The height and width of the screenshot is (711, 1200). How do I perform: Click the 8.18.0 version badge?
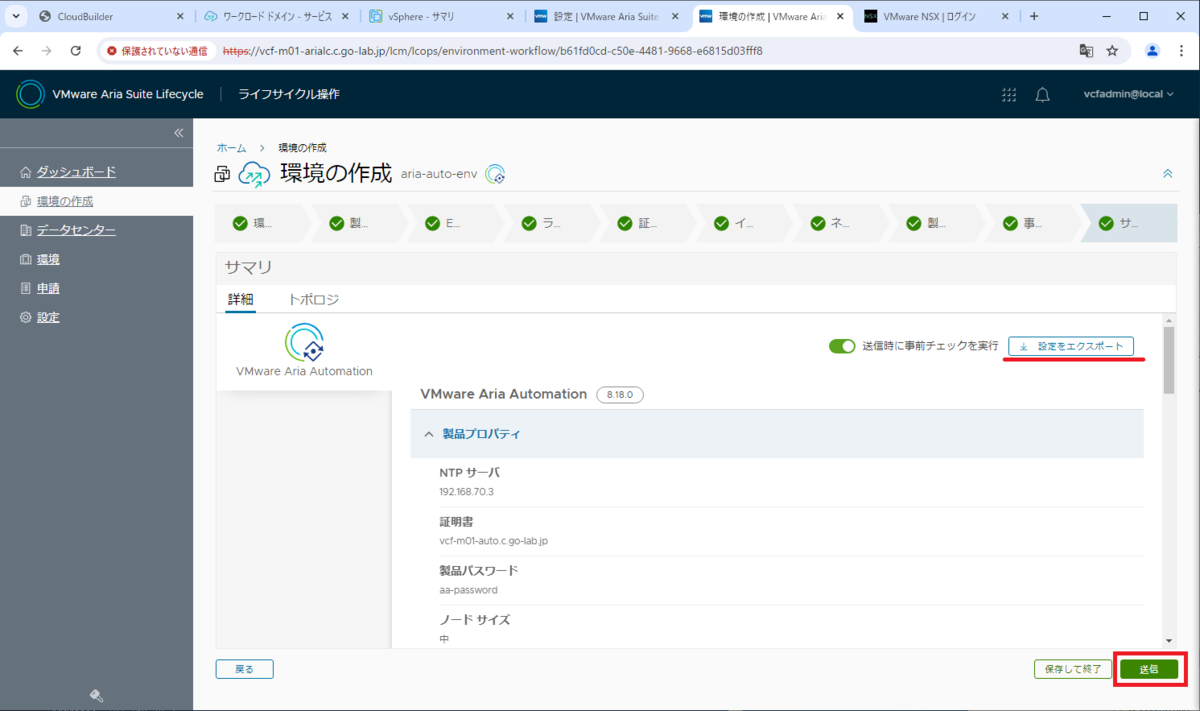tap(620, 395)
